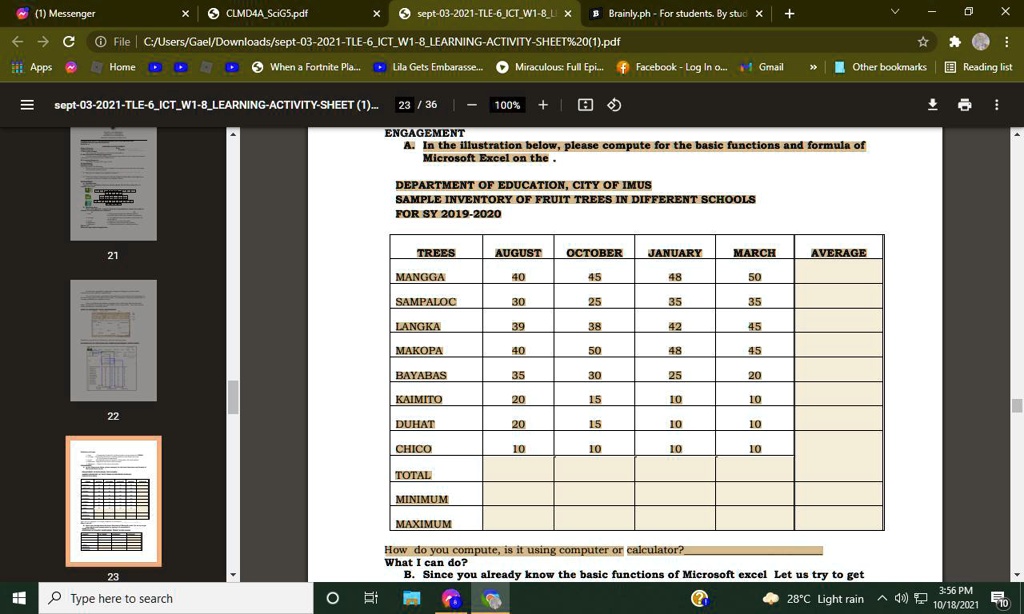Viewport: 1024px width, 614px height.
Task: Open the notification center icon
Action: pyautogui.click(x=1000, y=598)
